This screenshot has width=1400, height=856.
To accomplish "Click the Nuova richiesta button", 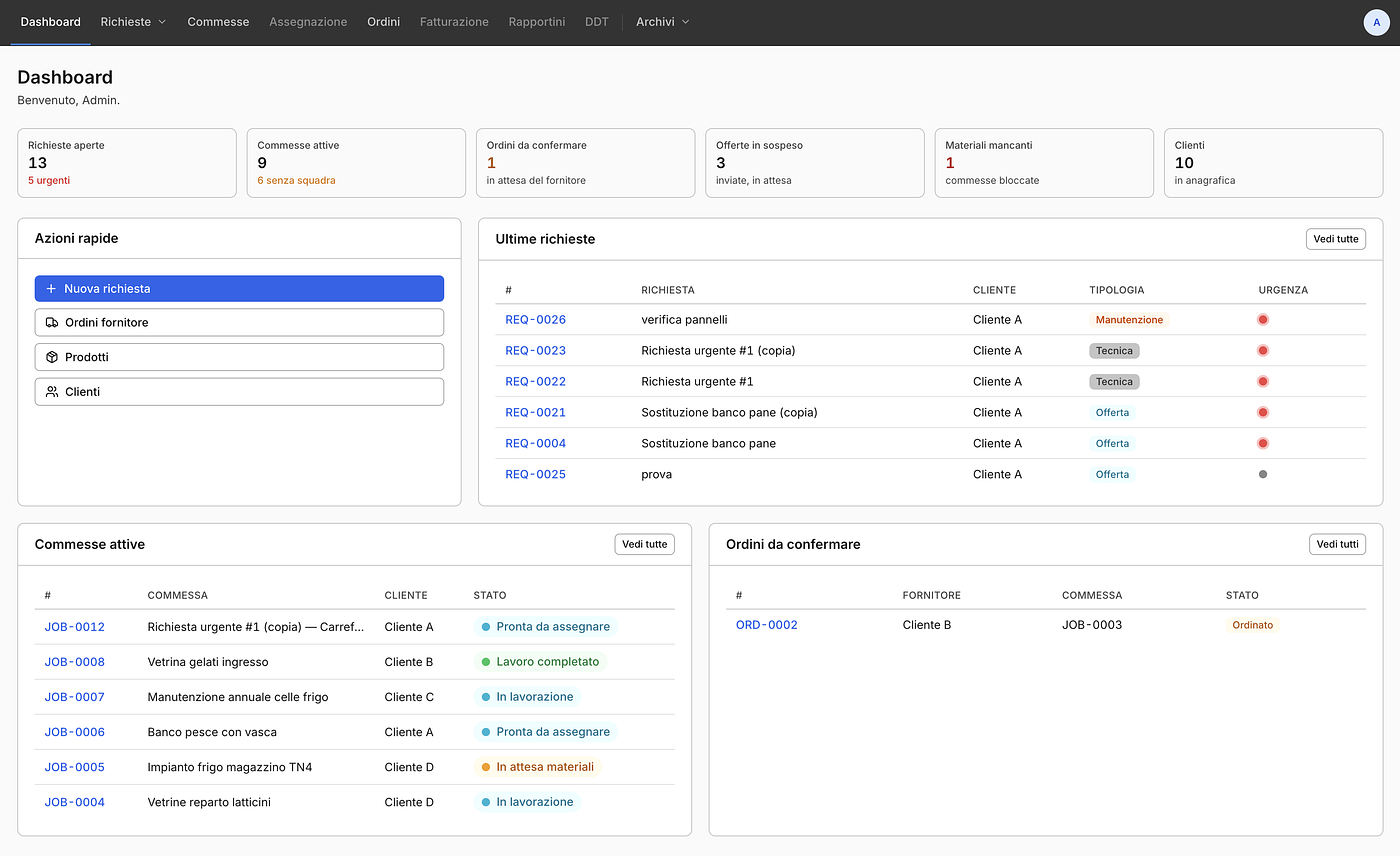I will coord(239,289).
